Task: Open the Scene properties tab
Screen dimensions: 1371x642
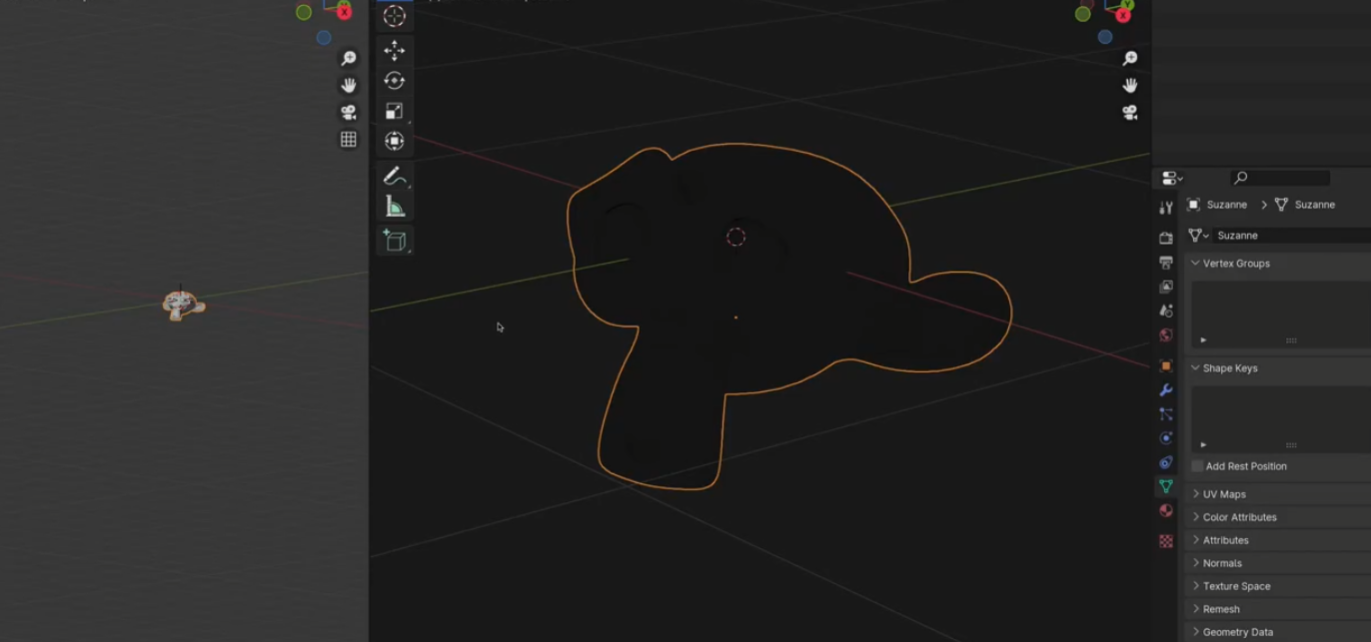Action: point(1165,311)
